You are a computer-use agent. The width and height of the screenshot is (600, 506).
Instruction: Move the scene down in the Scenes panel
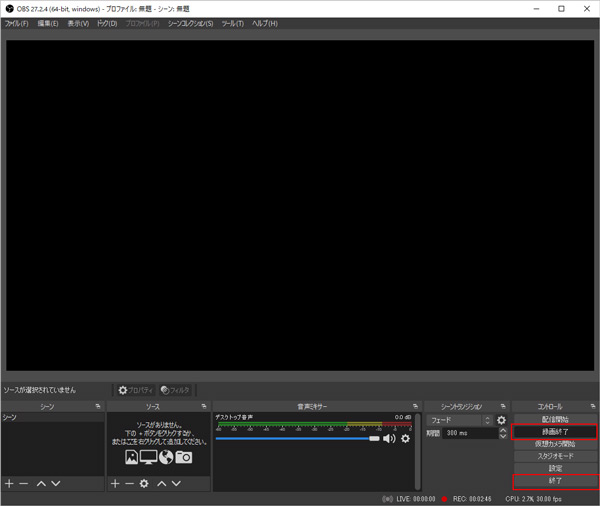click(56, 483)
